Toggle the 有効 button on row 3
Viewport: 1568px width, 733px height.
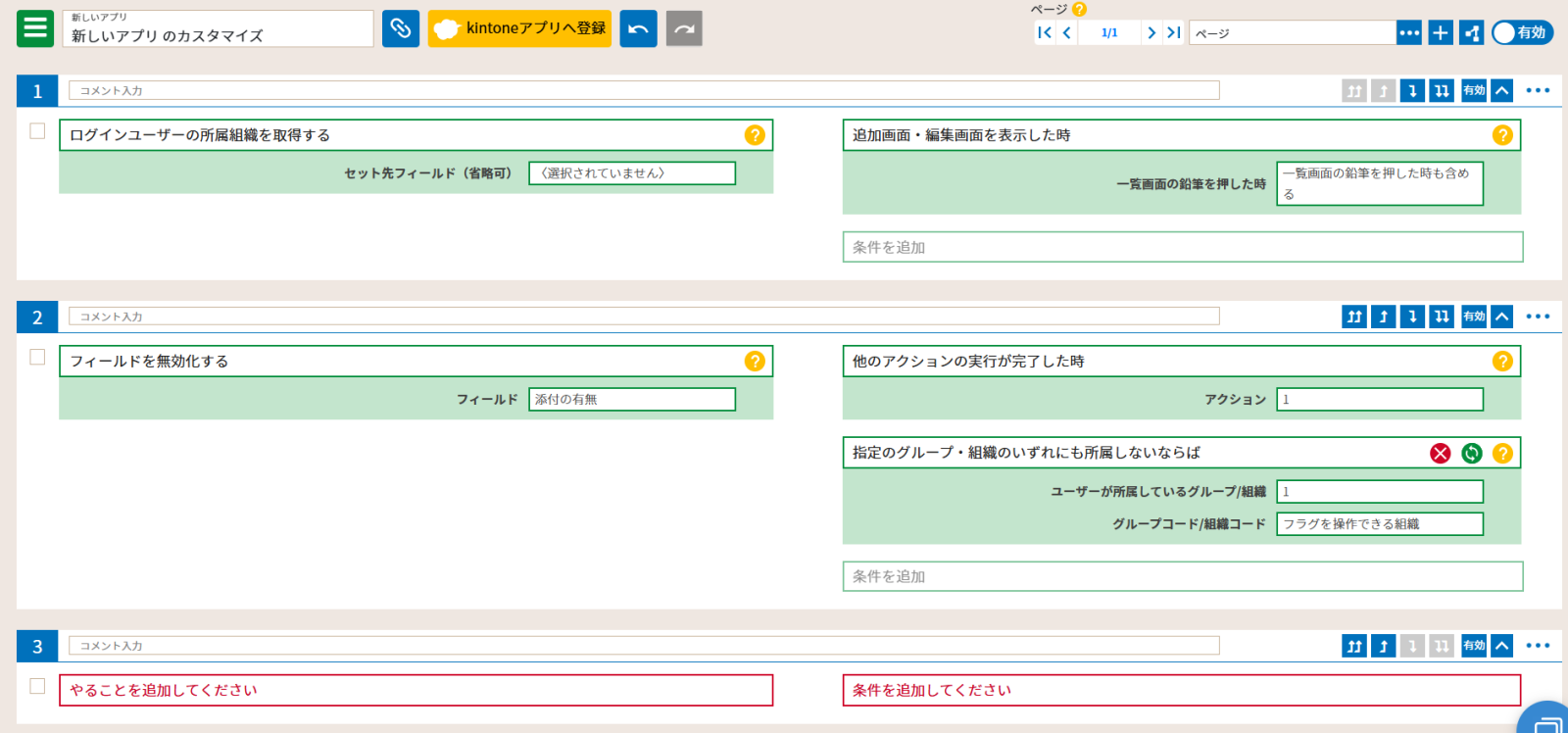(x=1473, y=646)
